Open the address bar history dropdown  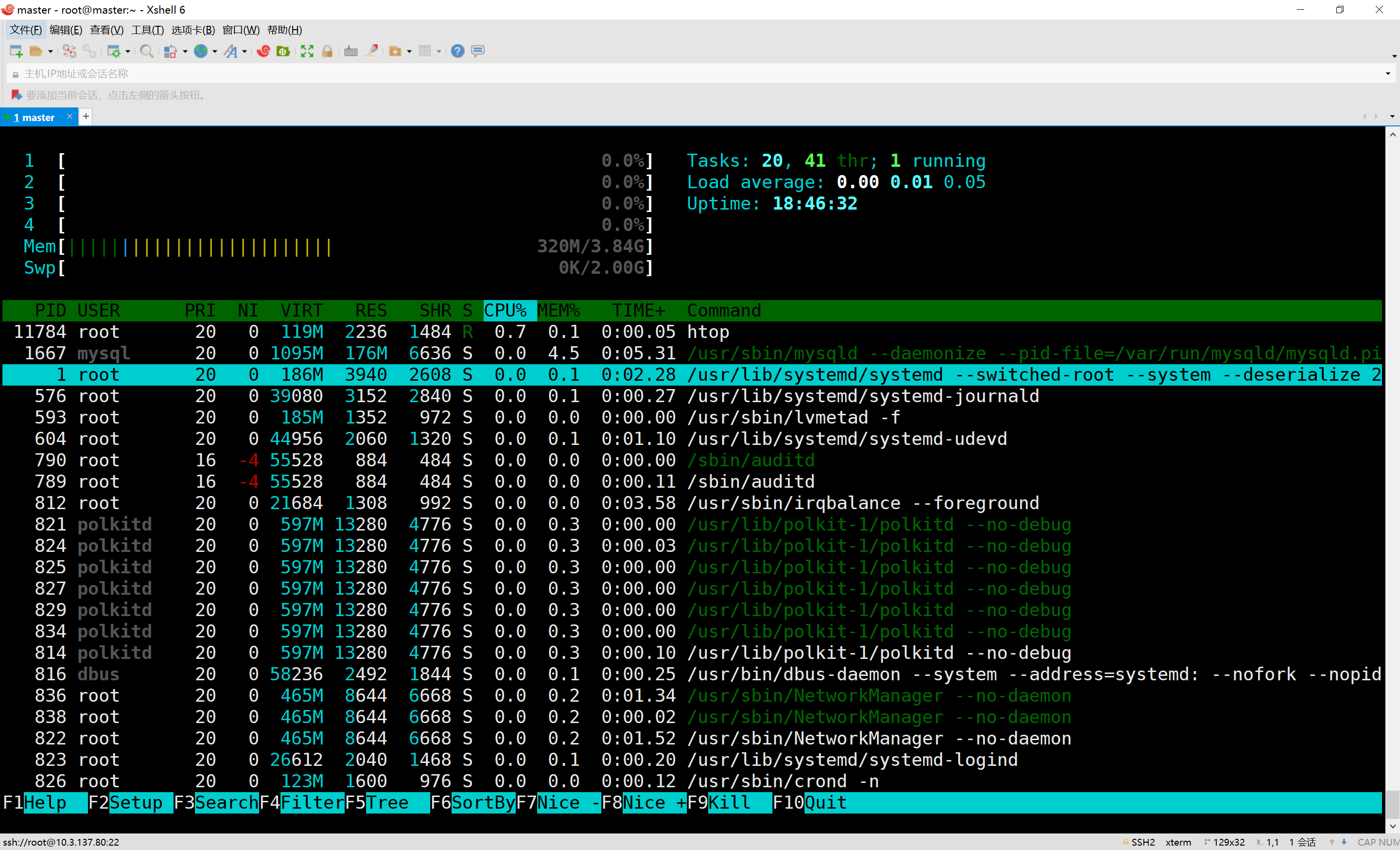pyautogui.click(x=1387, y=73)
